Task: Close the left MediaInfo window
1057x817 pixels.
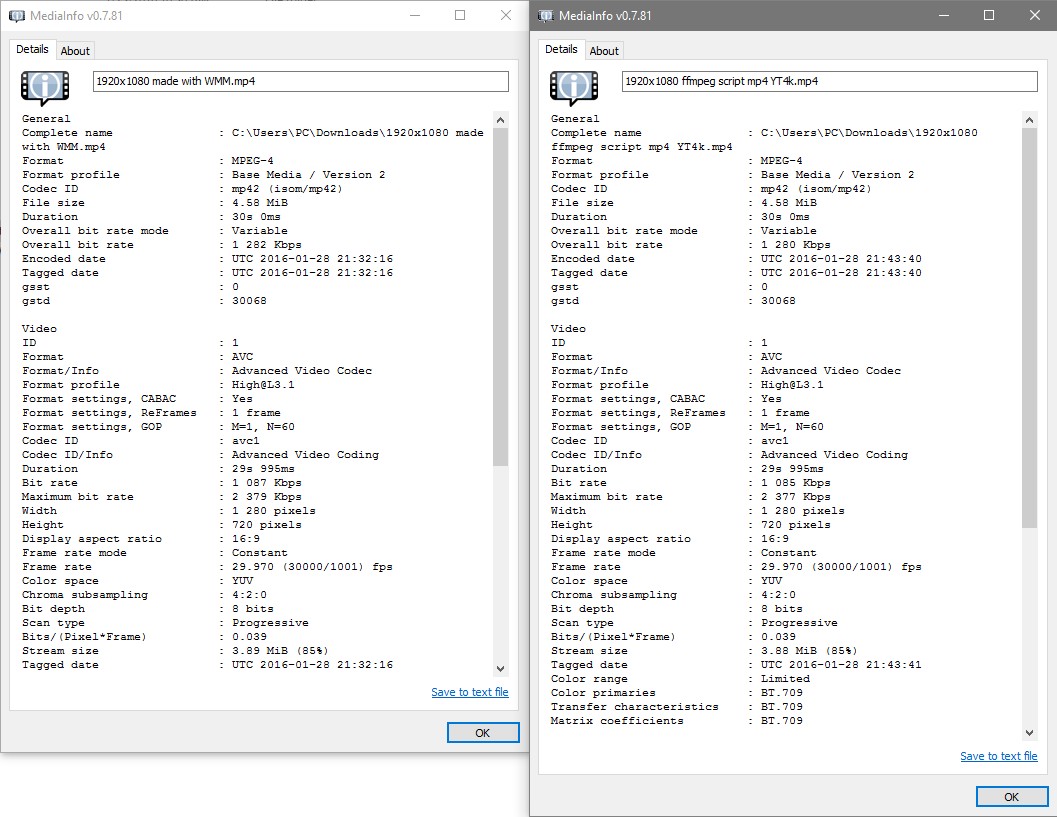Action: click(x=506, y=16)
